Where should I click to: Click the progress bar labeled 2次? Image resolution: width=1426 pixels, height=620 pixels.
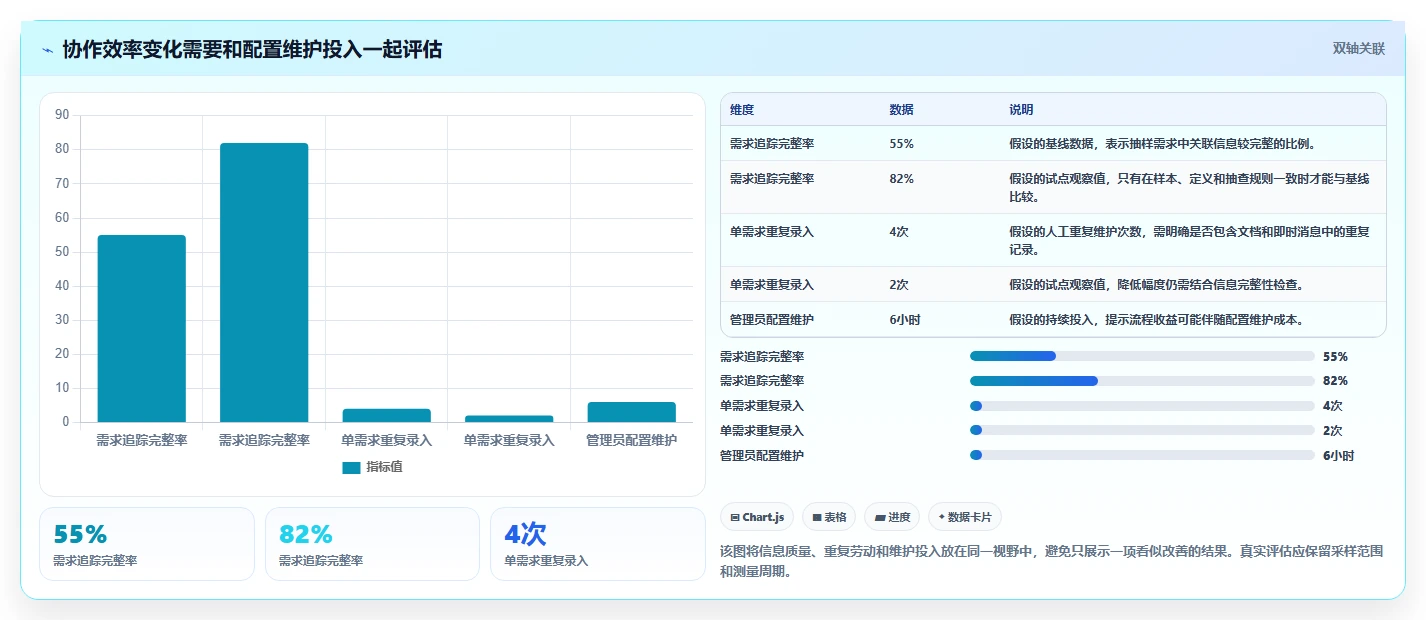(x=1142, y=431)
